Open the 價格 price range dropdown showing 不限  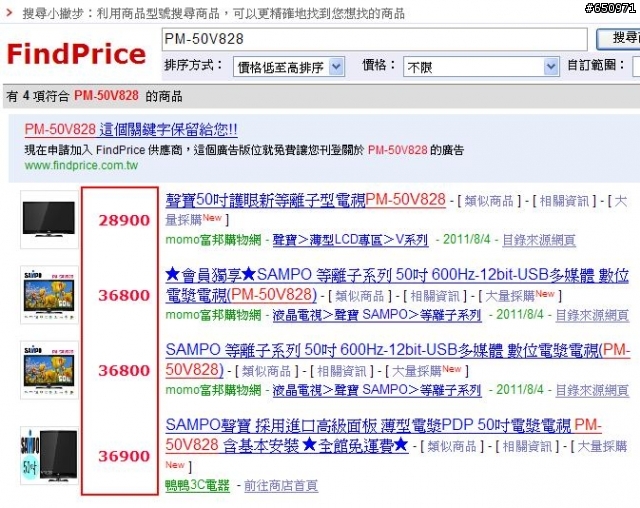(x=481, y=67)
